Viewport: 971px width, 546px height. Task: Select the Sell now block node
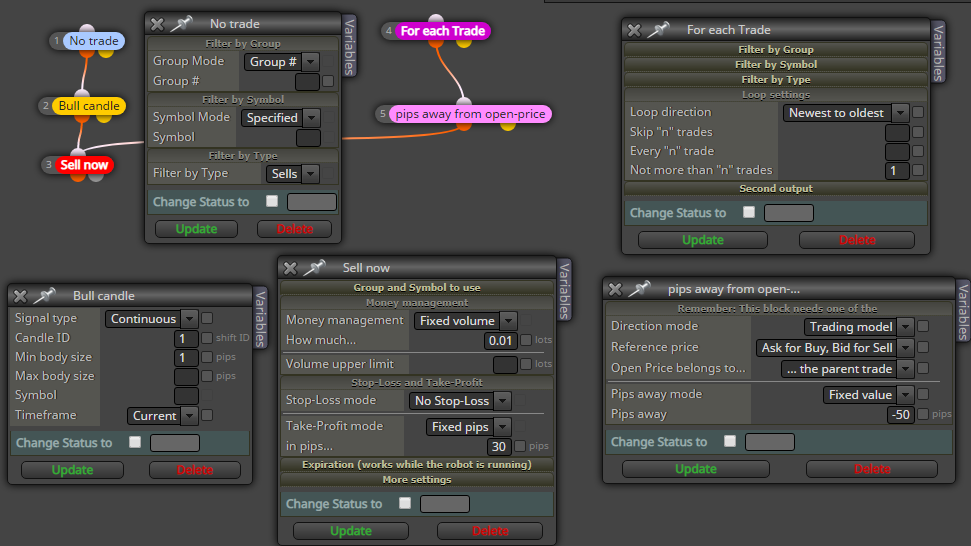[x=84, y=165]
